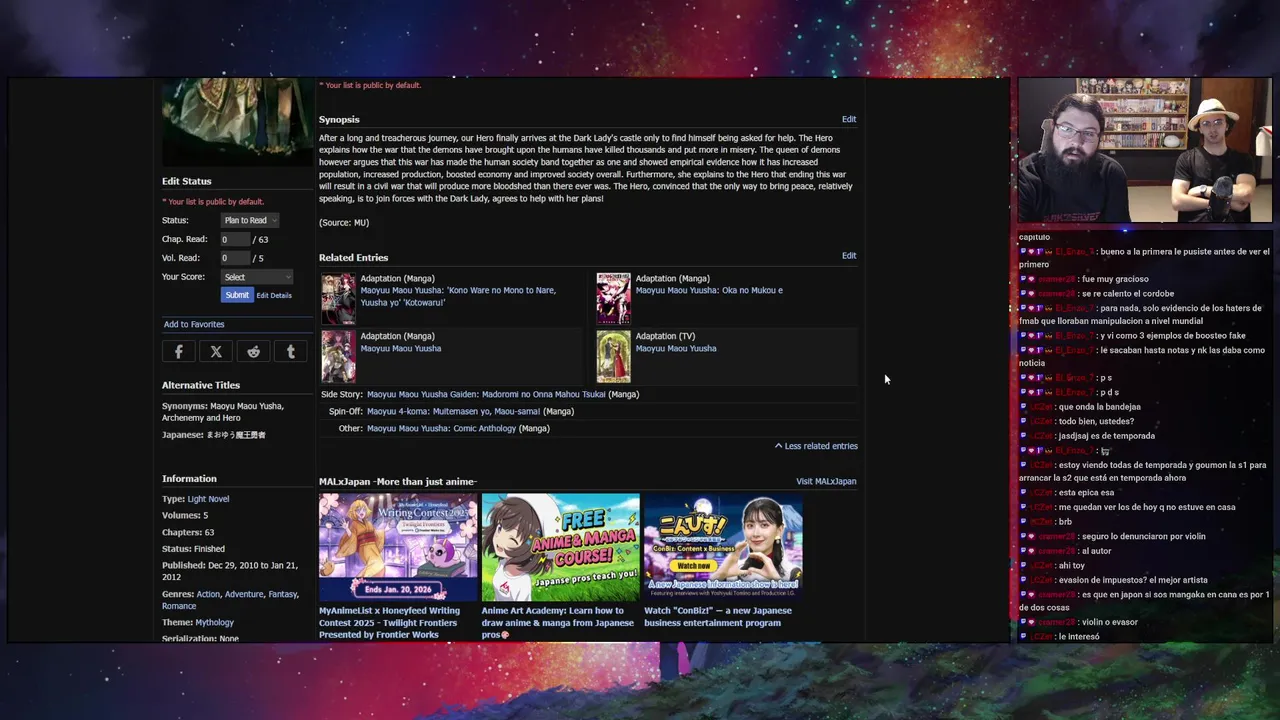
Task: Click chat message 'todo bien, ustedes?'
Action: pyautogui.click(x=1096, y=421)
